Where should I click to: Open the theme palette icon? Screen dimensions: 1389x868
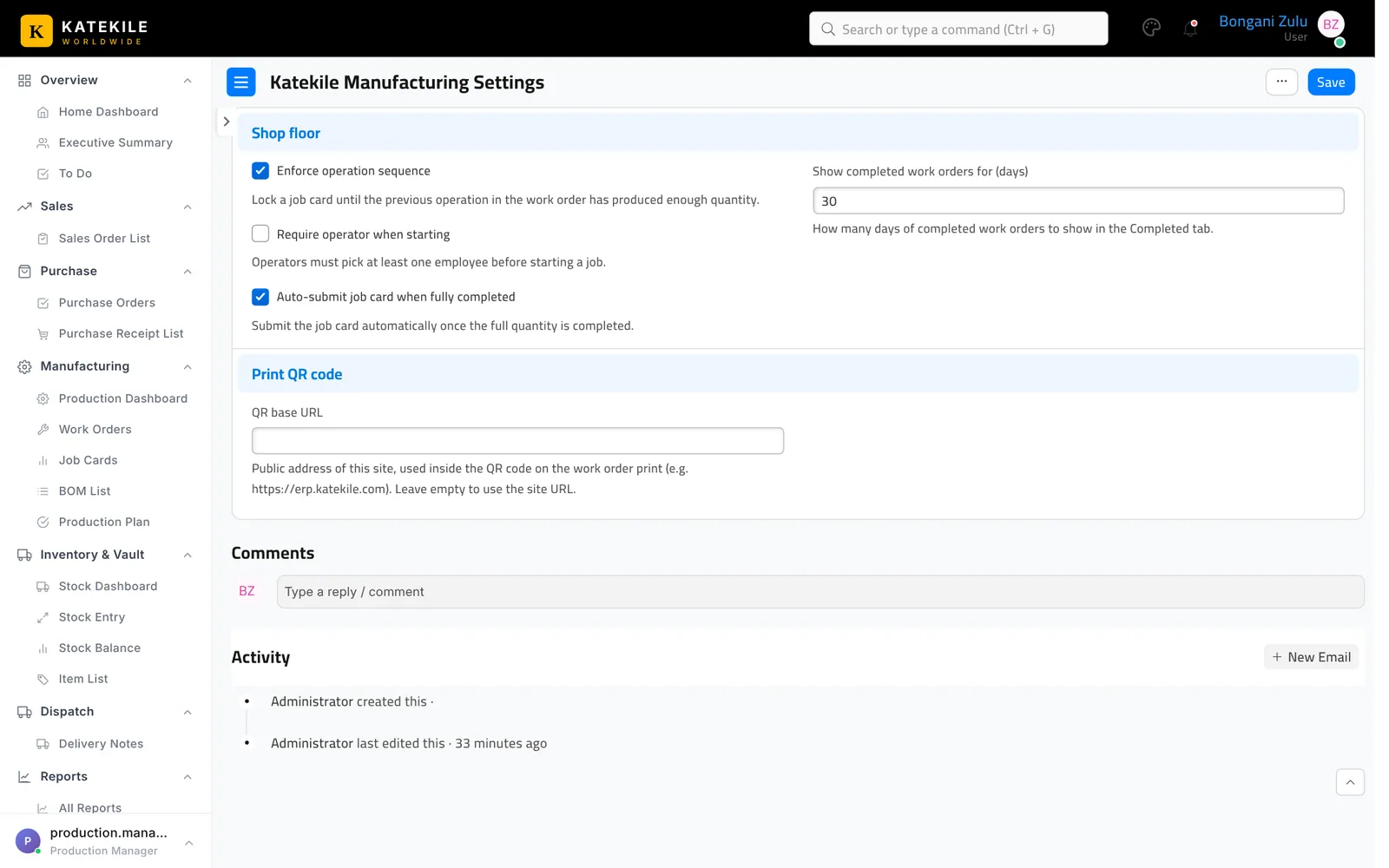click(x=1151, y=28)
